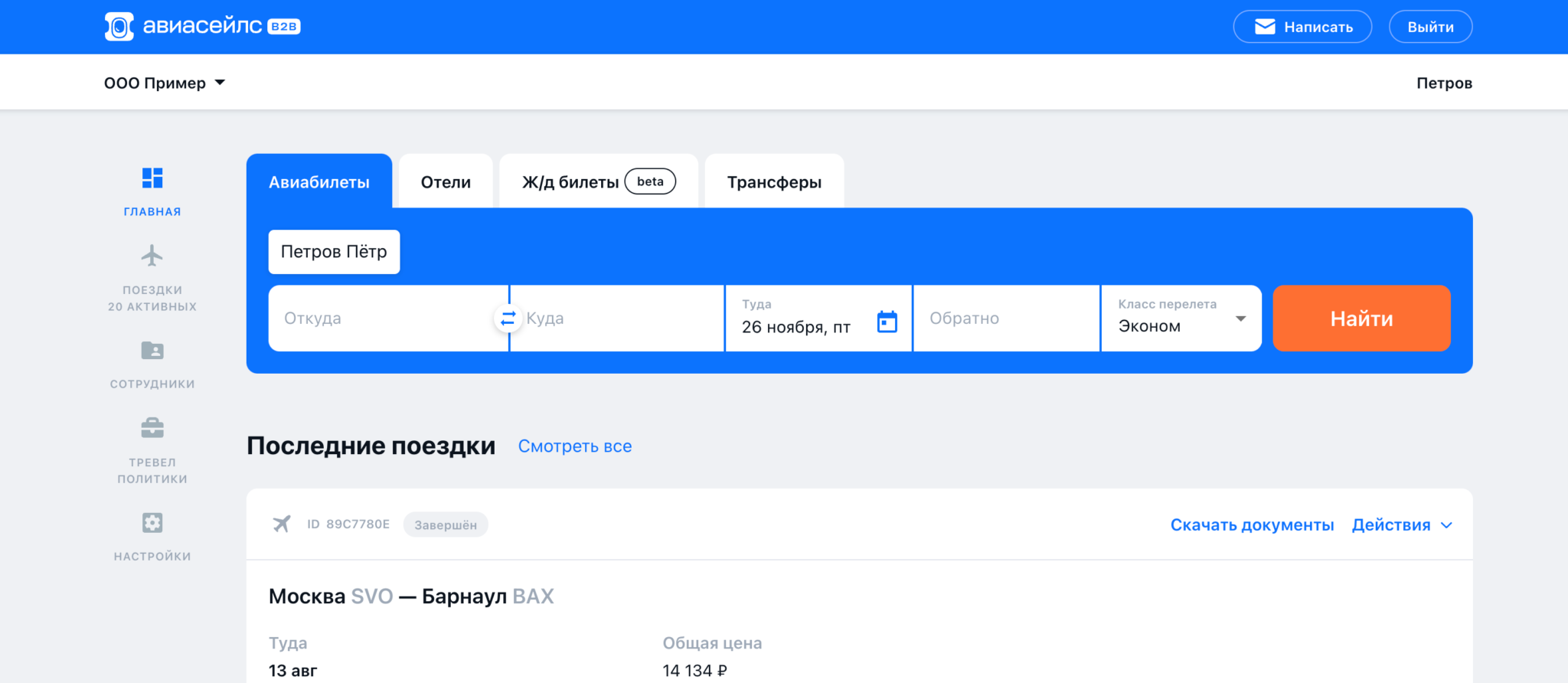Screen dimensions: 1568x683
Task: Click the Петров user name in header
Action: pyautogui.click(x=1444, y=83)
